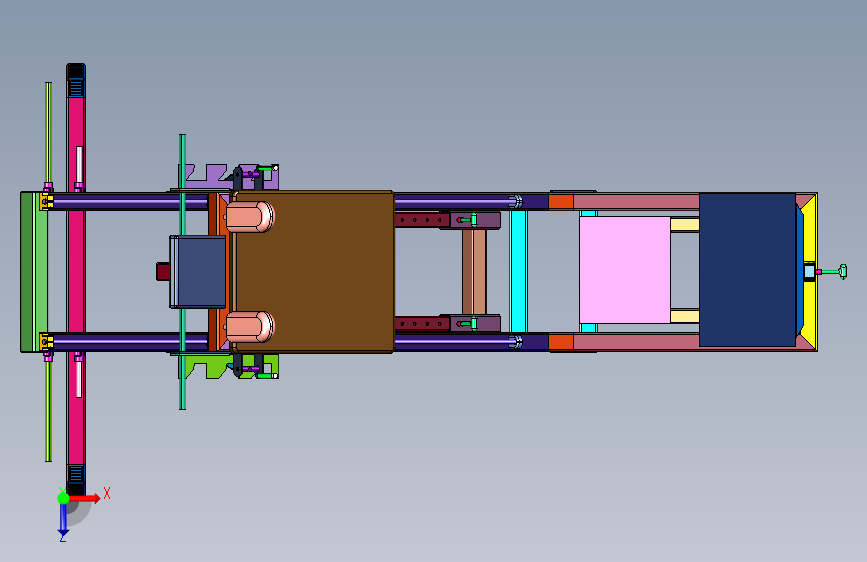Select the lower pale yellow spacer bar
This screenshot has height=562, width=867.
click(685, 316)
